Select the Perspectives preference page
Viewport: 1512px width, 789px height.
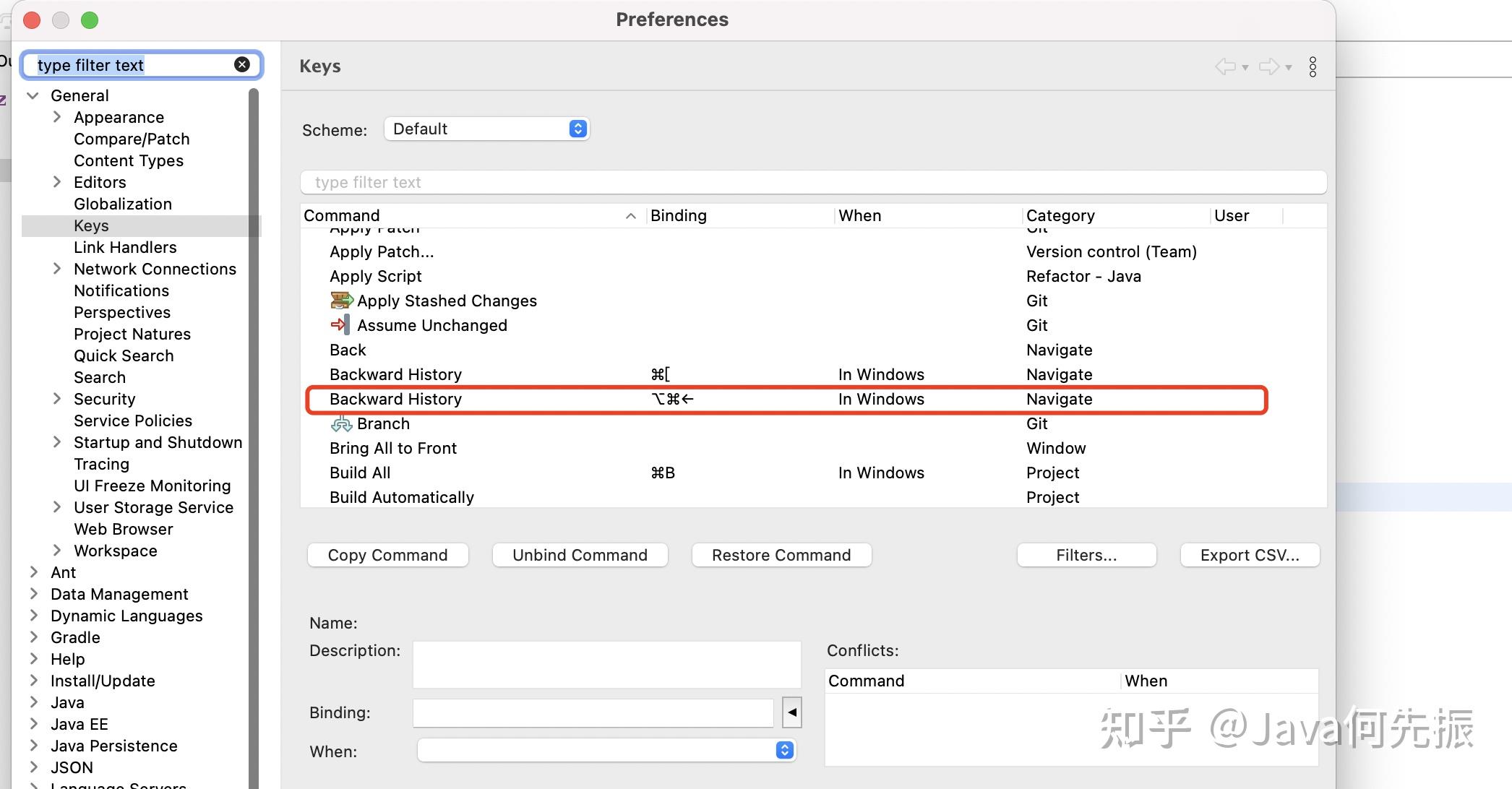point(122,312)
